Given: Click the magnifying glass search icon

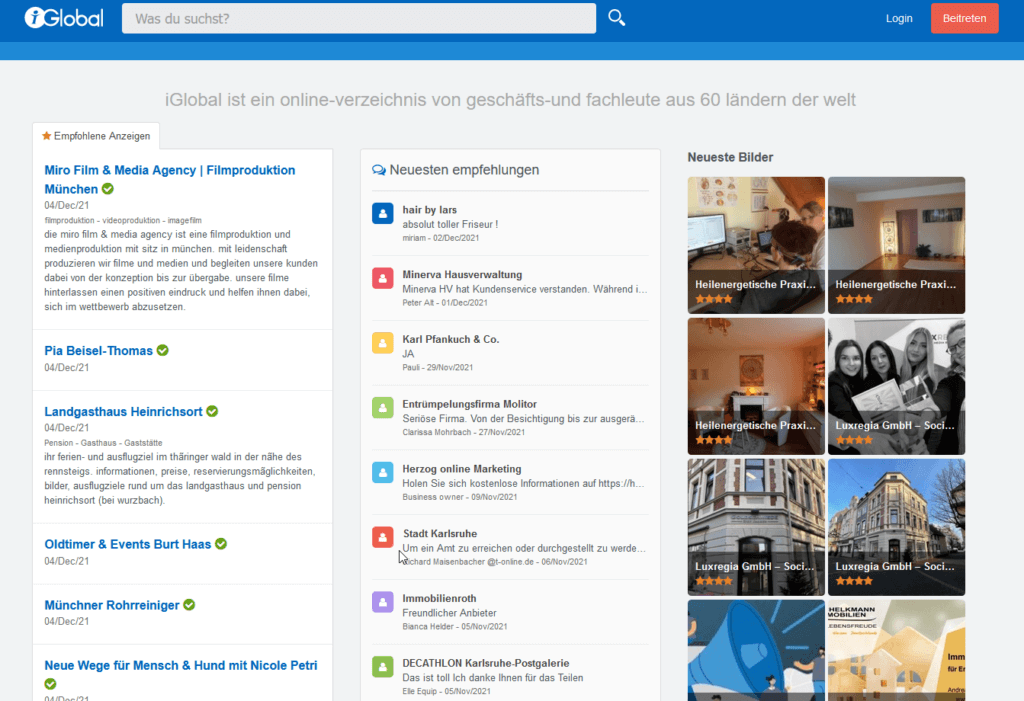Looking at the screenshot, I should click(617, 18).
